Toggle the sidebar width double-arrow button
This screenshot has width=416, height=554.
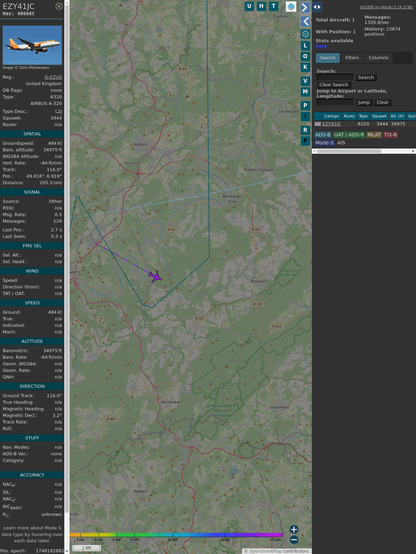317,7
